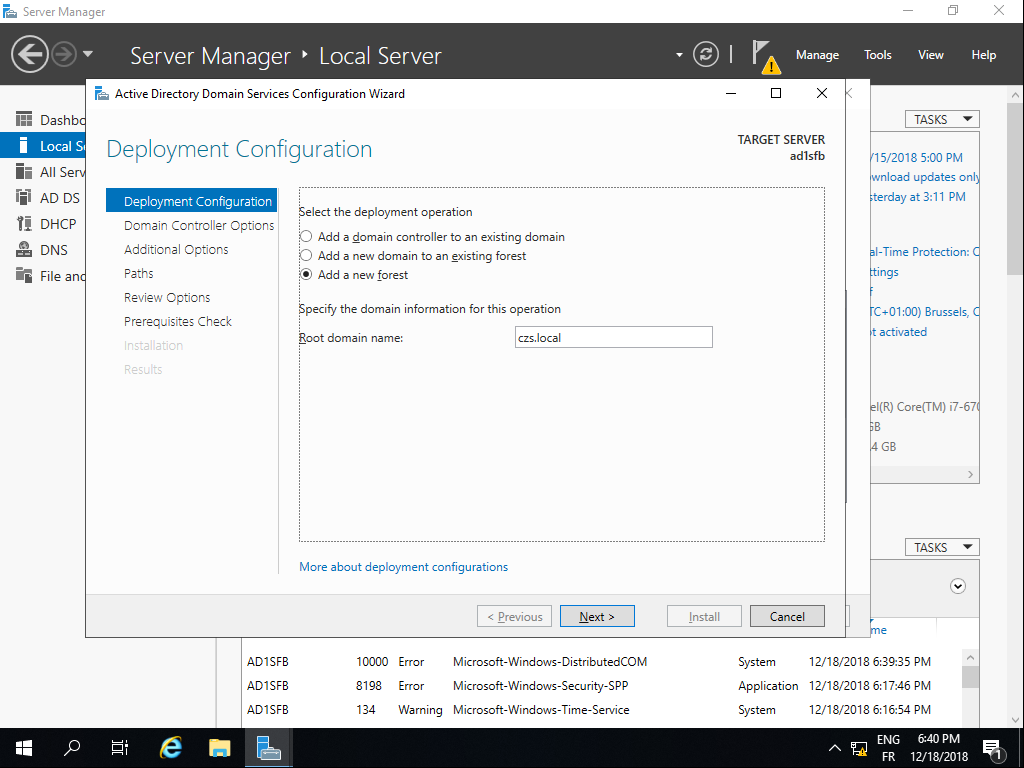Viewport: 1024px width, 768px height.
Task: Open the notifications flag with warning
Action: tap(764, 56)
